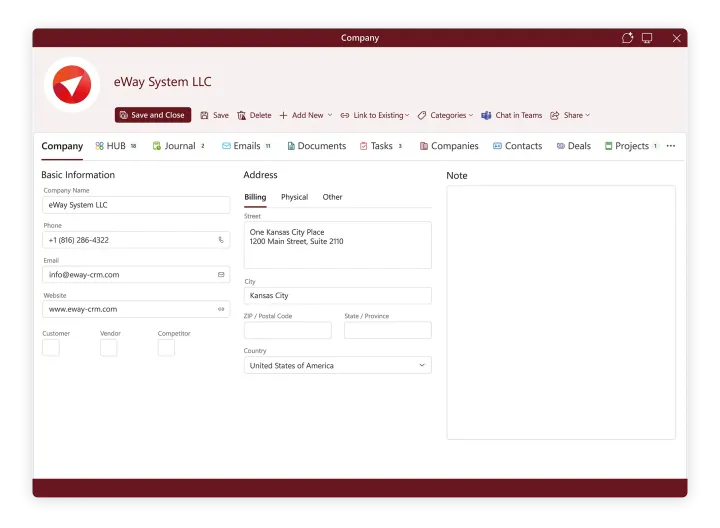
Task: Expand the Link to Existing dropdown arrow
Action: [407, 115]
